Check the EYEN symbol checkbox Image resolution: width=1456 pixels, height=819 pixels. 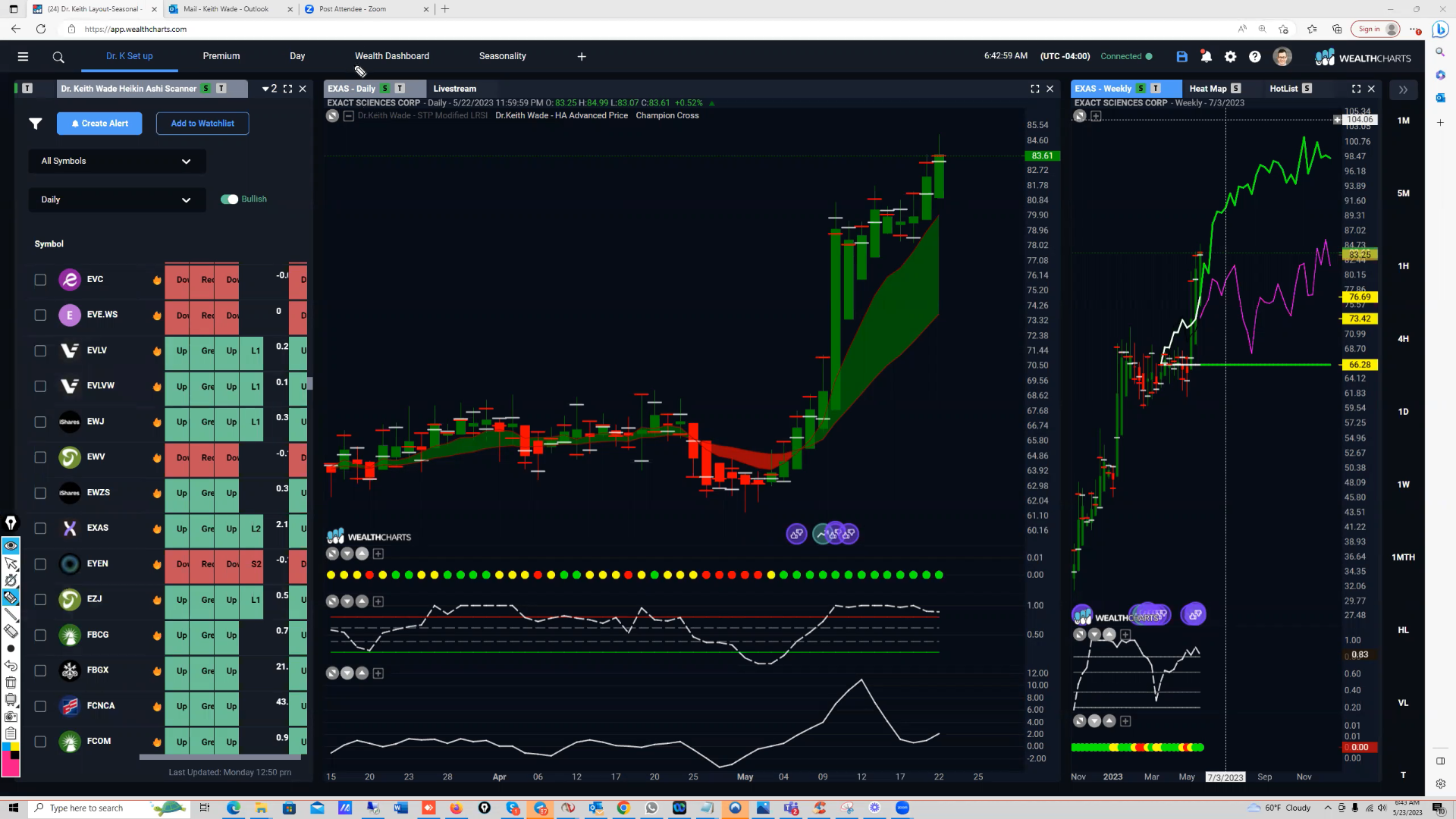40,564
